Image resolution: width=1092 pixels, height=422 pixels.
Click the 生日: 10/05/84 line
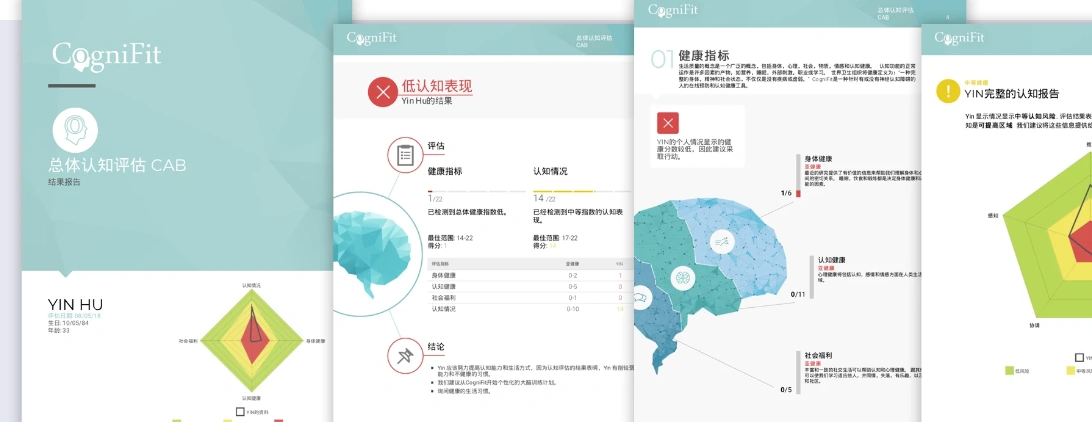pos(68,323)
